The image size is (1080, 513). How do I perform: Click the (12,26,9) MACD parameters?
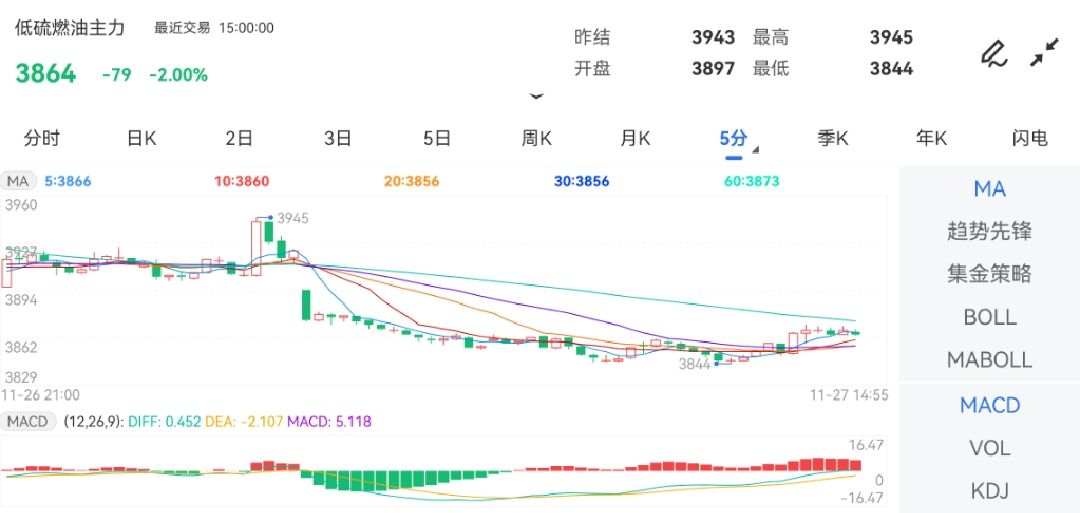coord(94,421)
